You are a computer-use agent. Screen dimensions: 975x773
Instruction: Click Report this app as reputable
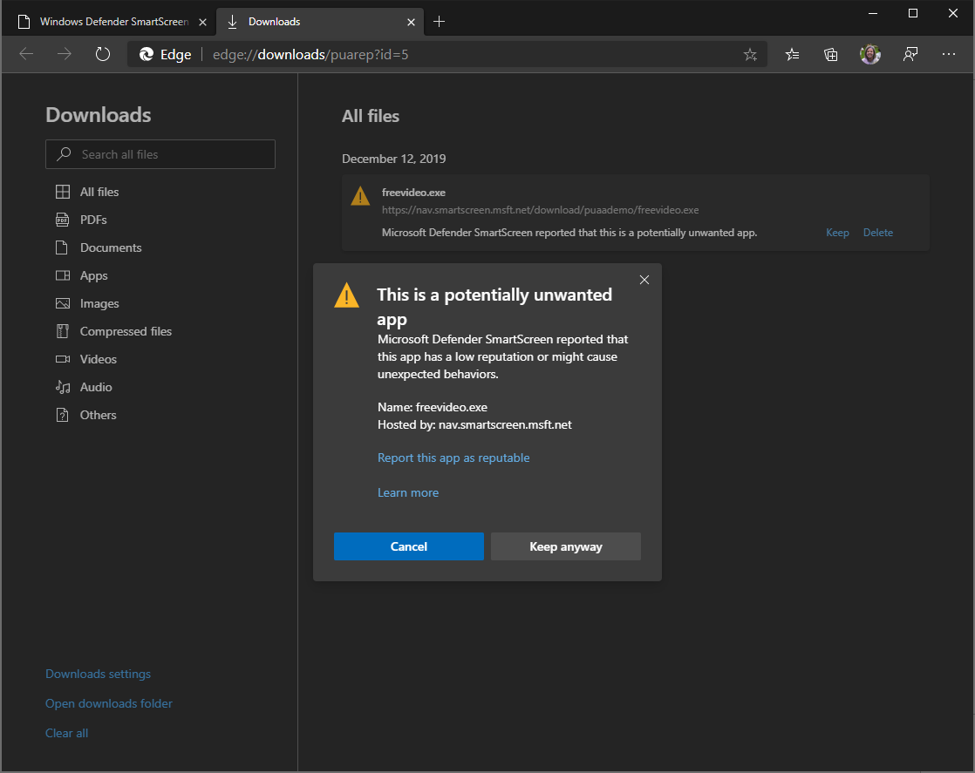[x=453, y=457]
